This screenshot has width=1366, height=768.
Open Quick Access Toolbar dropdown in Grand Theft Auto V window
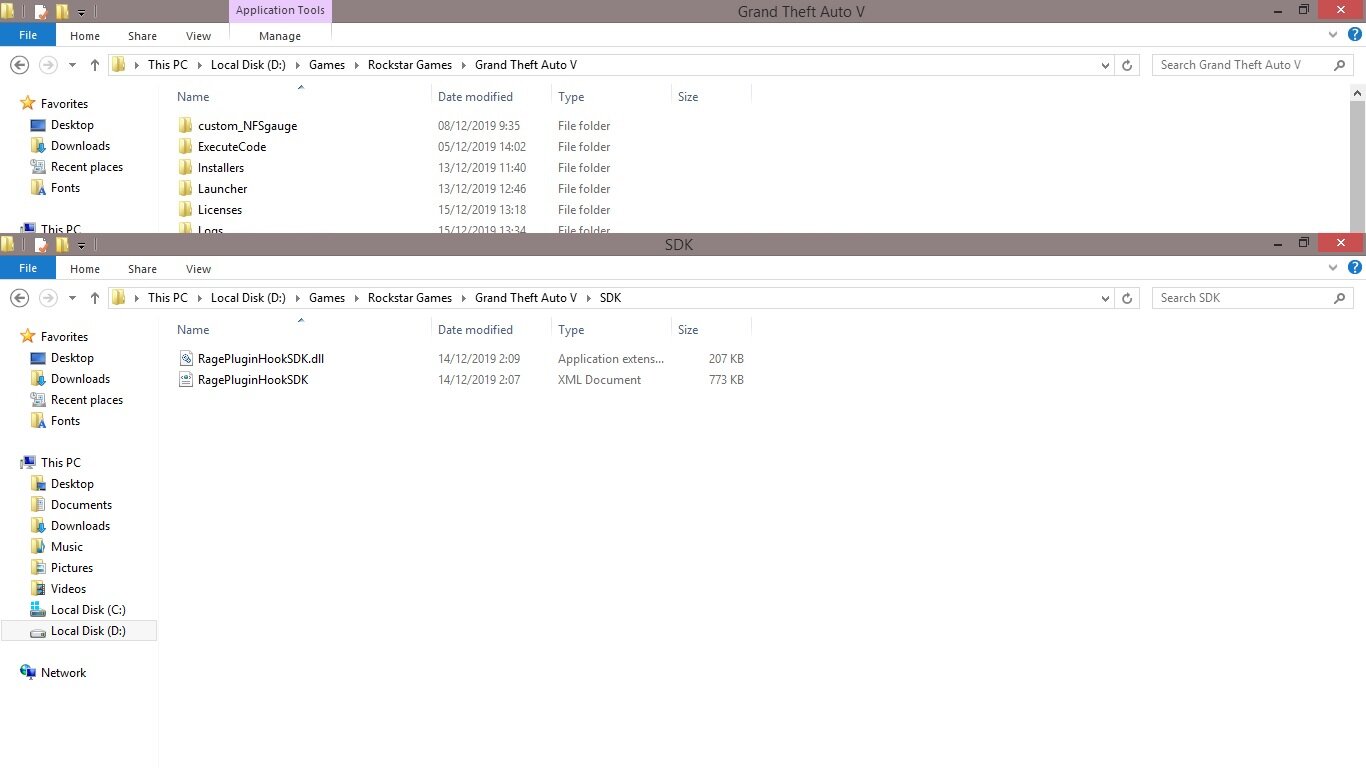point(81,13)
